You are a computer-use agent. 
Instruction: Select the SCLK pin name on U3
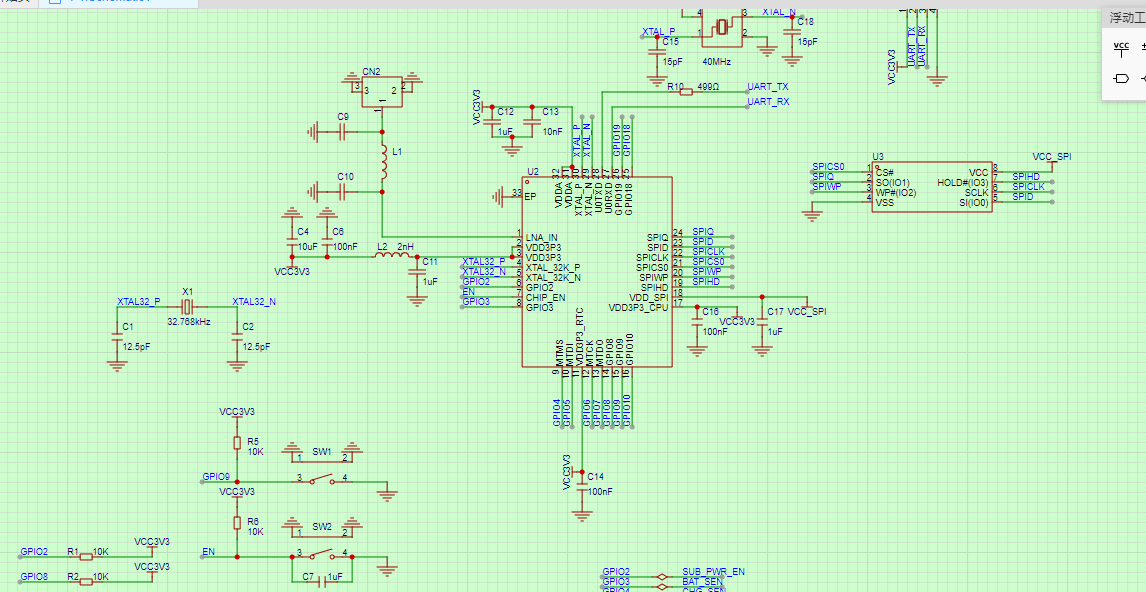(976, 192)
